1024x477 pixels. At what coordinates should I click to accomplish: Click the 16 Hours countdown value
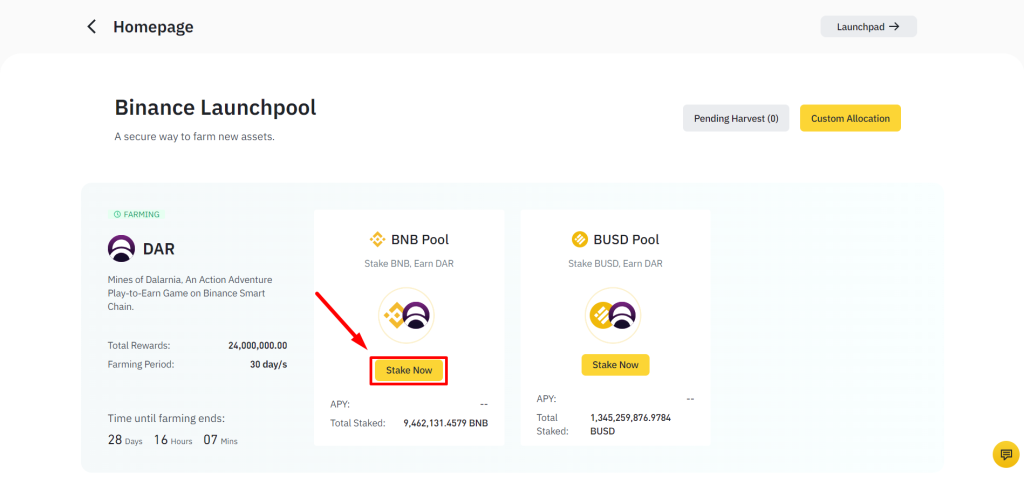click(173, 440)
